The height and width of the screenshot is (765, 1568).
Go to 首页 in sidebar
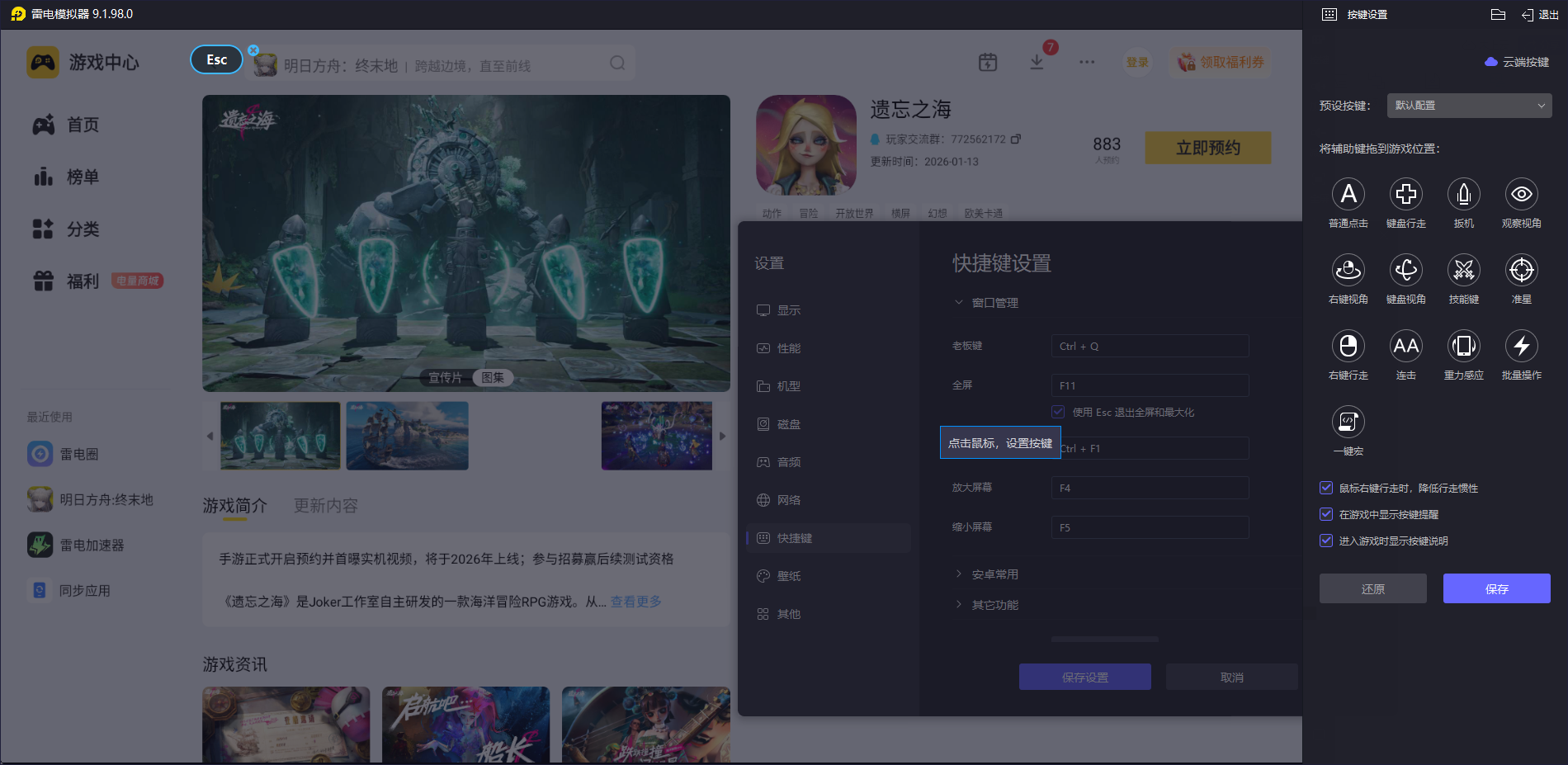pyautogui.click(x=66, y=125)
